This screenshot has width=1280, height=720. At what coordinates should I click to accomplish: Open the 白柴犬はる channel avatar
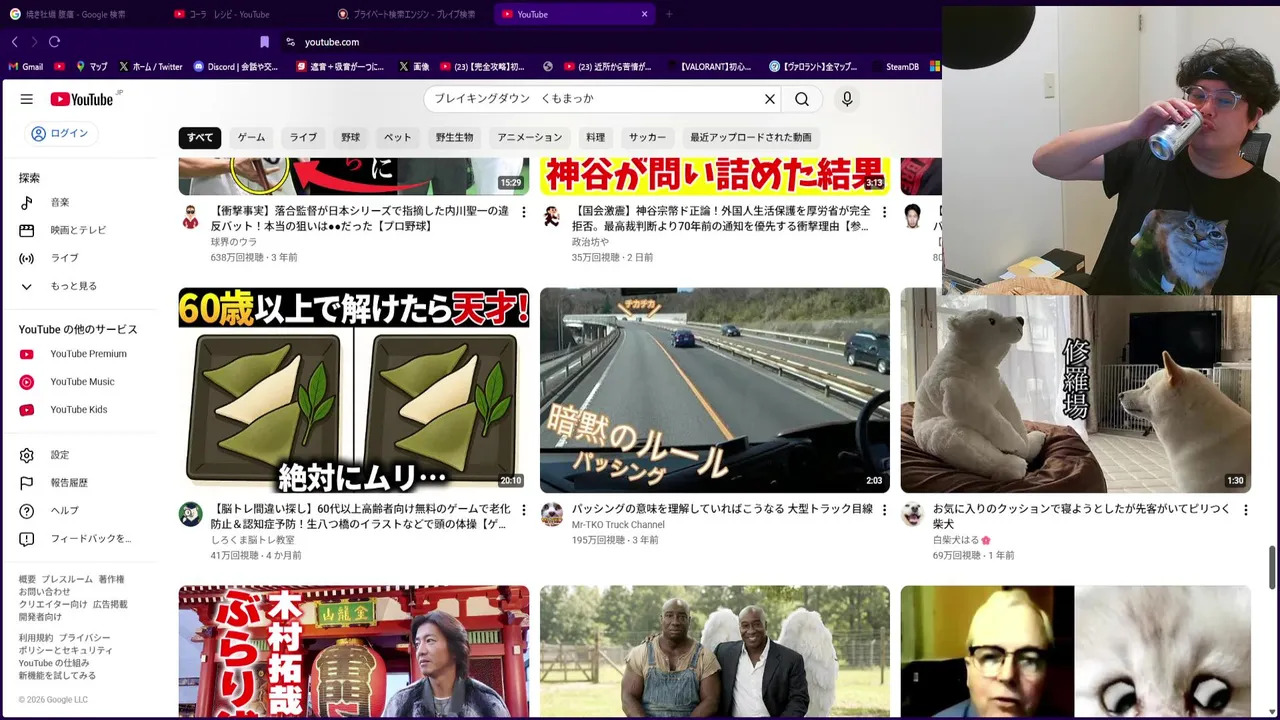[912, 515]
